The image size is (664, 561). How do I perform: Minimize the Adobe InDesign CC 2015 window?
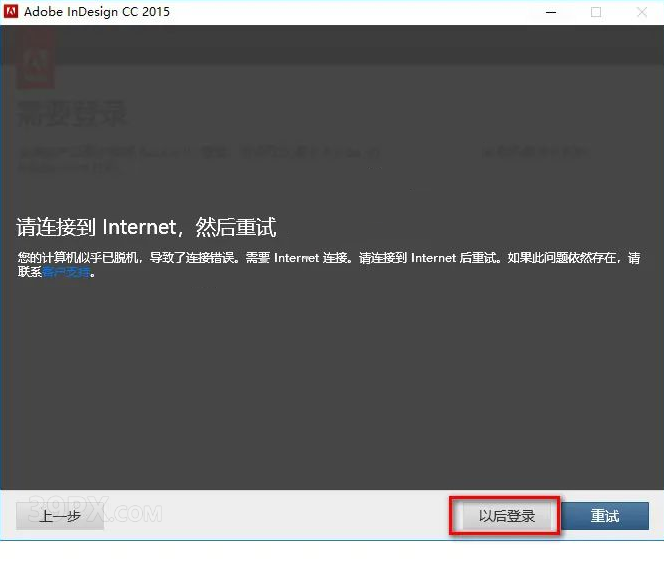551,12
